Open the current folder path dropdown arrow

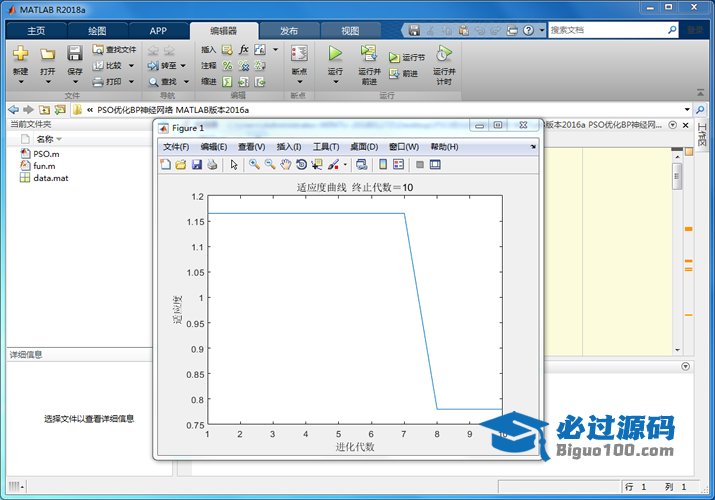click(687, 109)
